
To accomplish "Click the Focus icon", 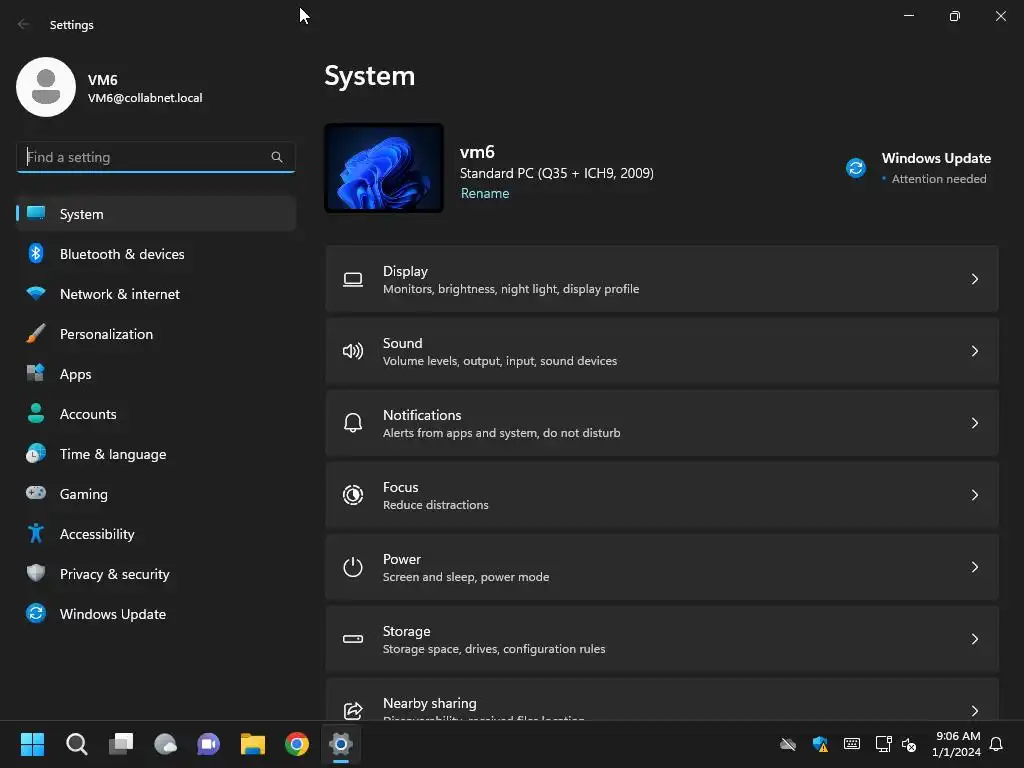I will point(353,495).
